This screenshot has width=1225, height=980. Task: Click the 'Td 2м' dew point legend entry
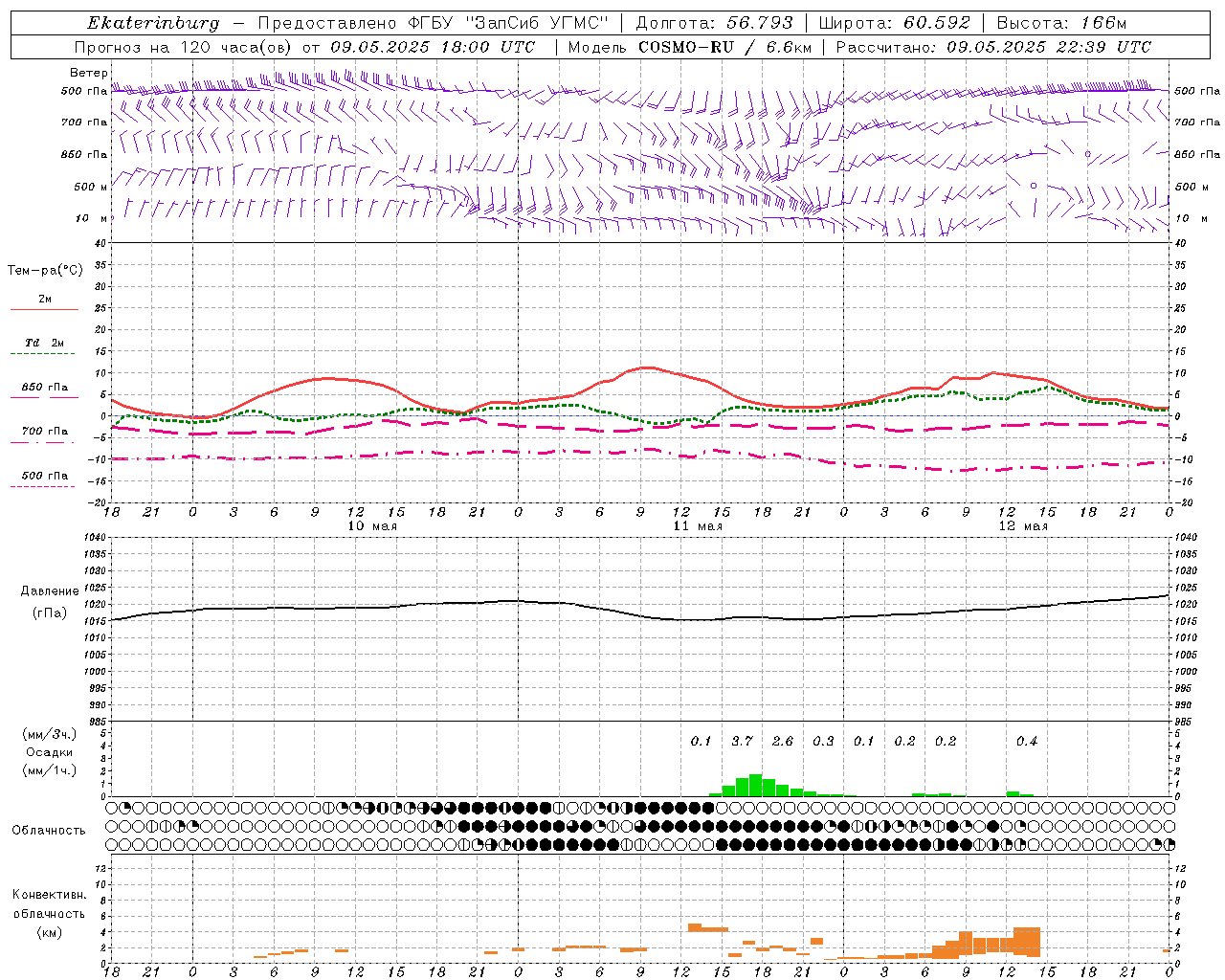(x=44, y=343)
